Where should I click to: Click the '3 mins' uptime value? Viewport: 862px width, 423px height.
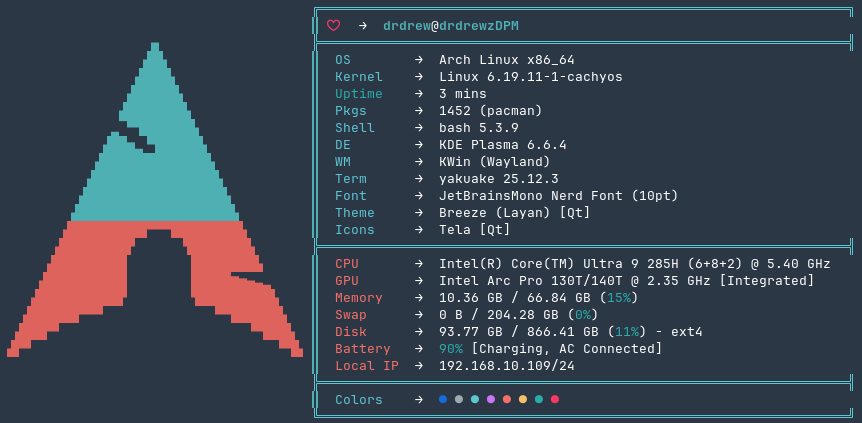pos(463,94)
